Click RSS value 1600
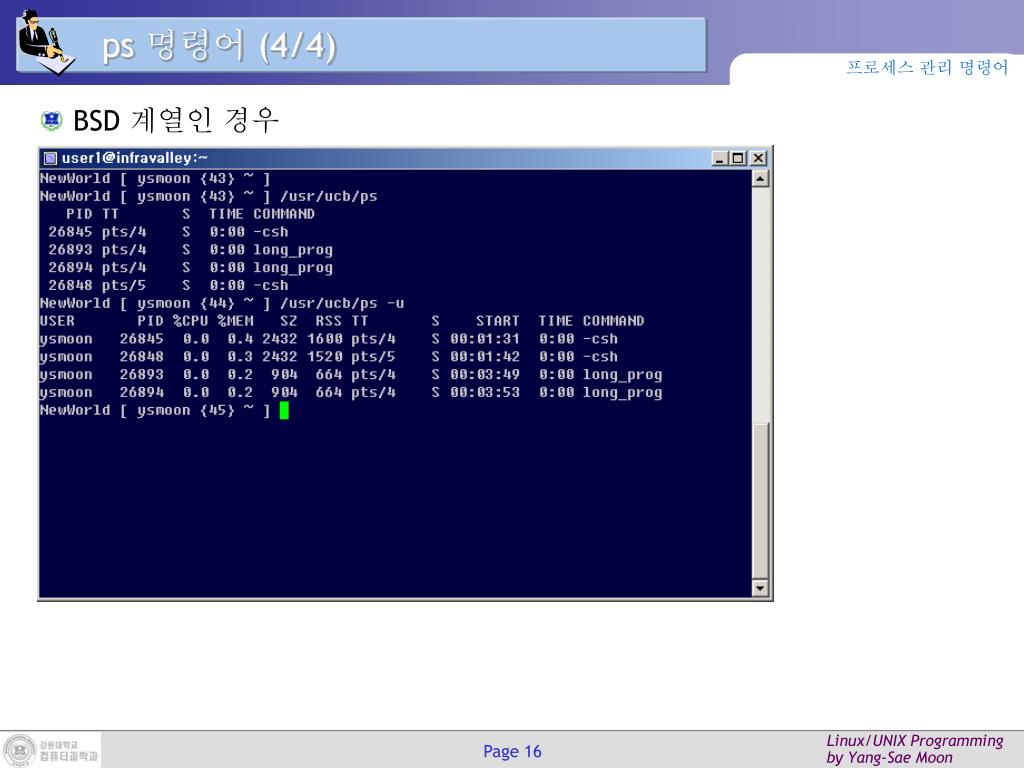The height and width of the screenshot is (768, 1024). point(325,339)
